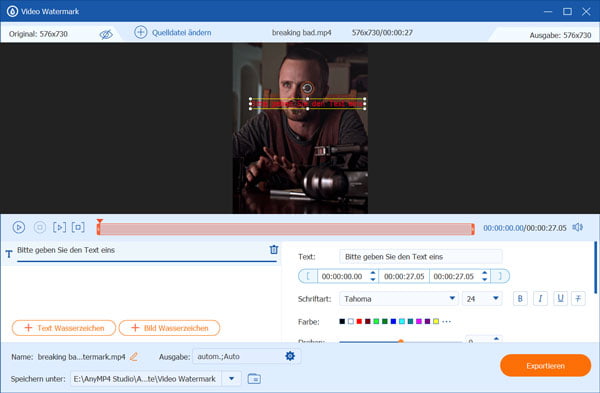The height and width of the screenshot is (393, 600).
Task: Close the Video Watermark window
Action: [x=586, y=11]
